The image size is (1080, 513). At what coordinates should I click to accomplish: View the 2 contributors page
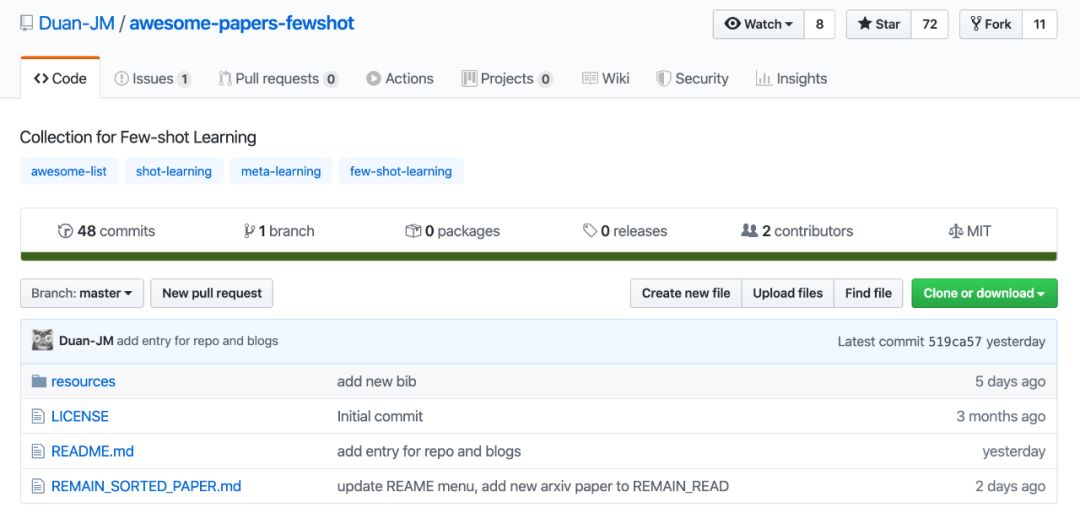coord(797,231)
